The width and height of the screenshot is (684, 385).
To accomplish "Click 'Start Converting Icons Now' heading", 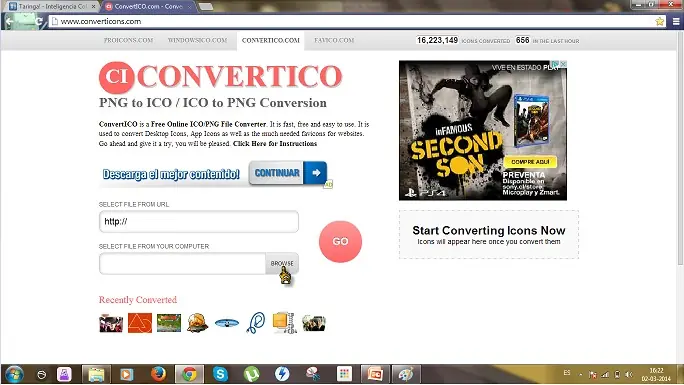I will (489, 230).
